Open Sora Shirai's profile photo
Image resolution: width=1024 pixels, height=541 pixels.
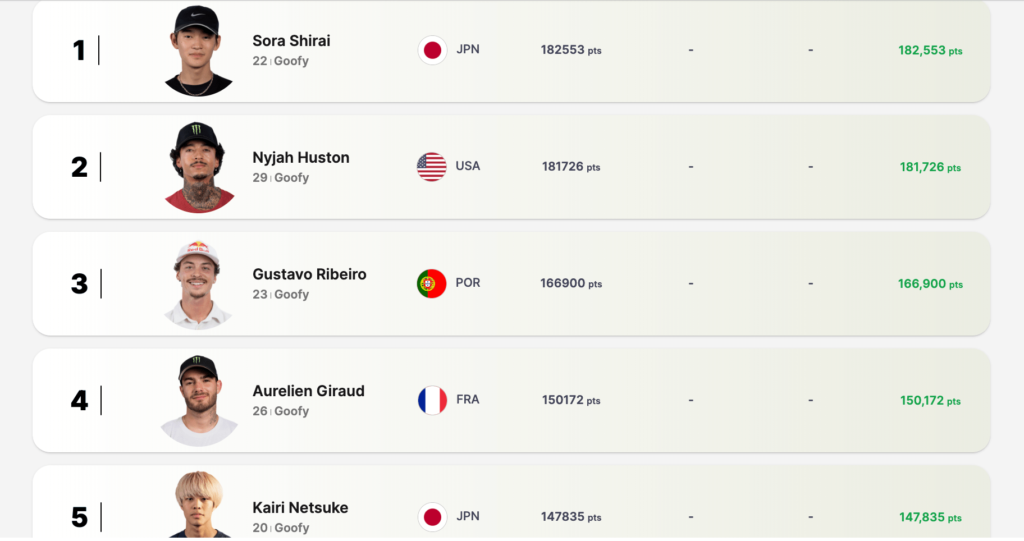tap(198, 52)
